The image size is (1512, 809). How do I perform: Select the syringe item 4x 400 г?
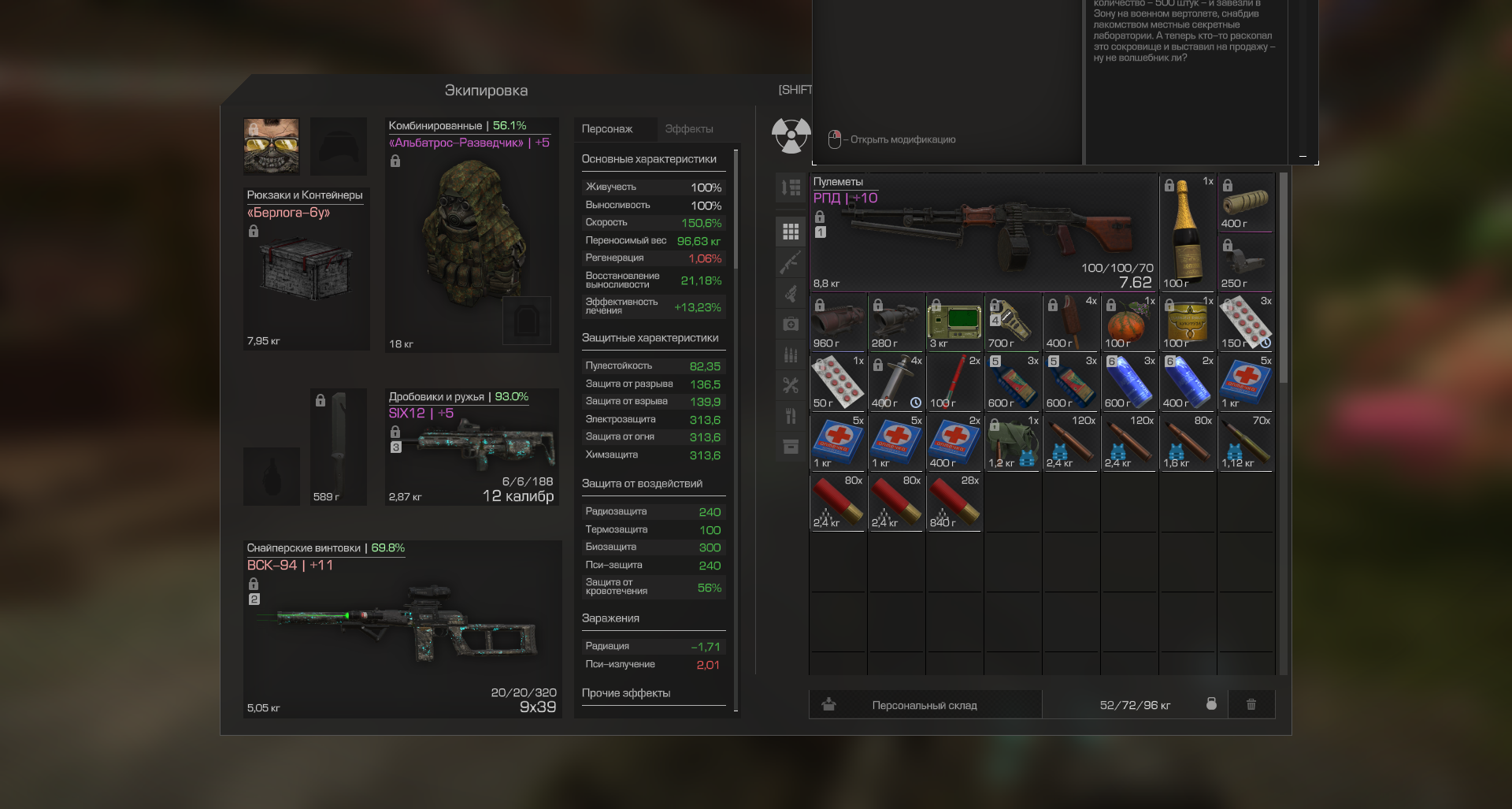(x=896, y=383)
